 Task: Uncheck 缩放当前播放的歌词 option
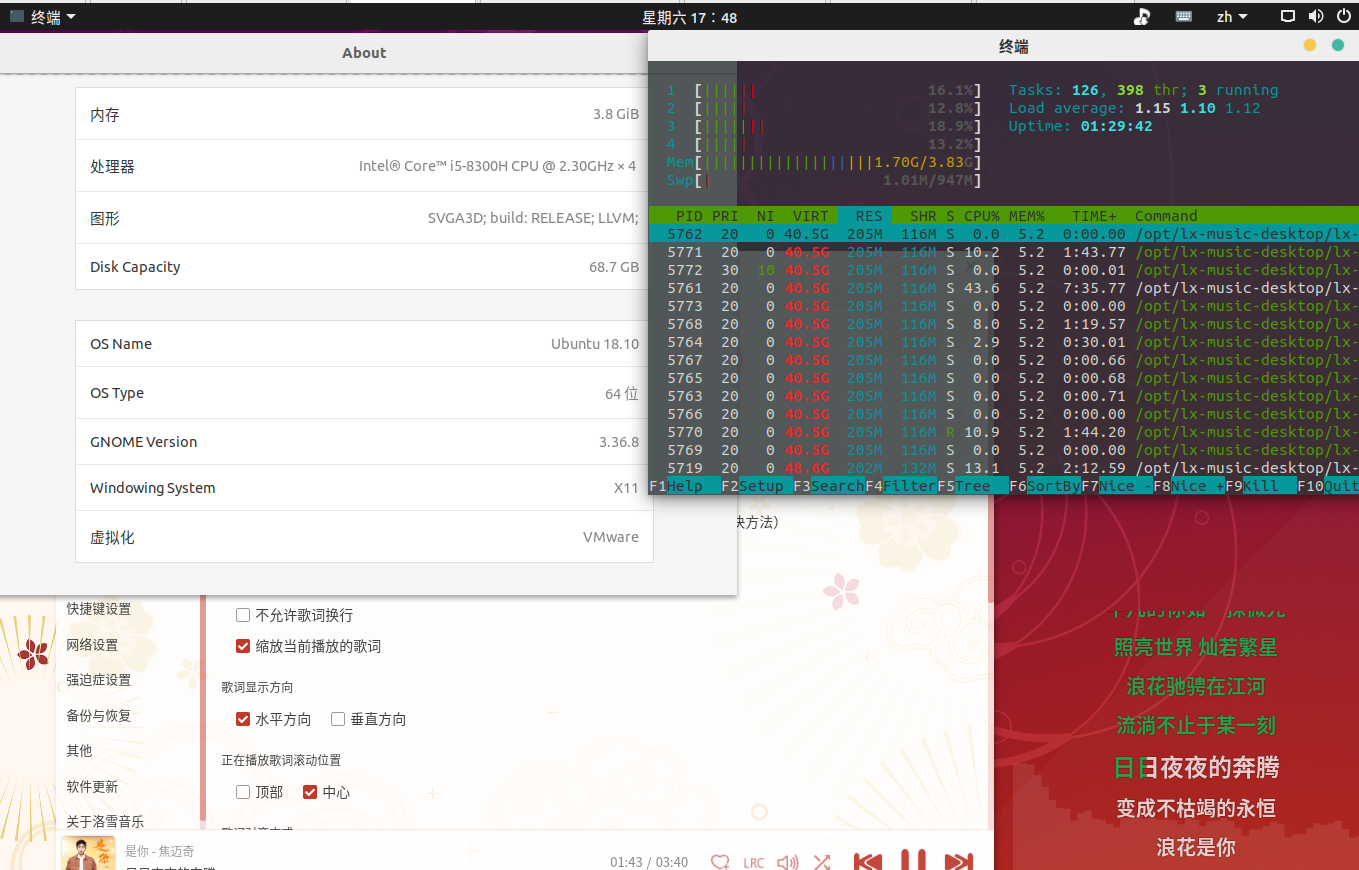coord(243,646)
